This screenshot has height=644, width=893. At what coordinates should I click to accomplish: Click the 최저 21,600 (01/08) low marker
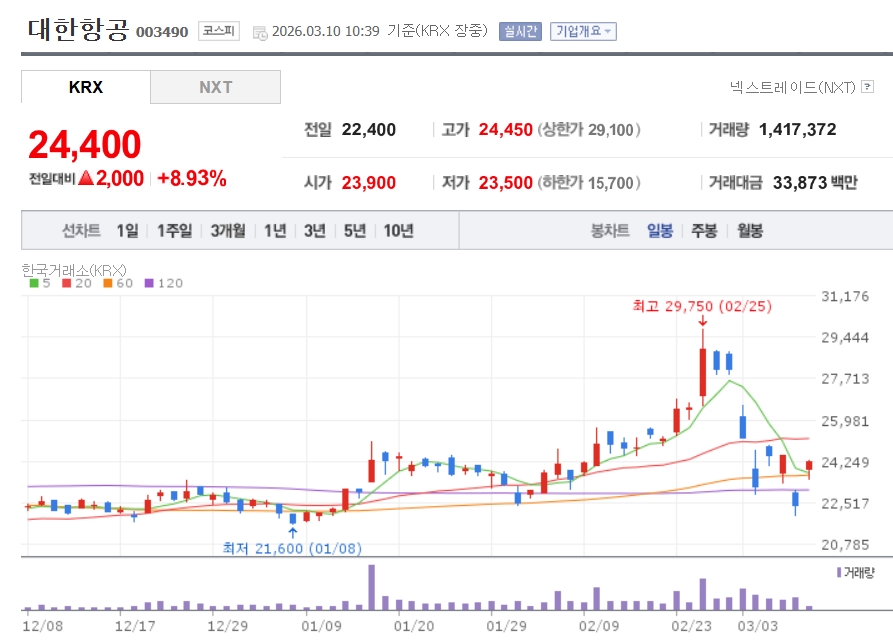coord(292,548)
